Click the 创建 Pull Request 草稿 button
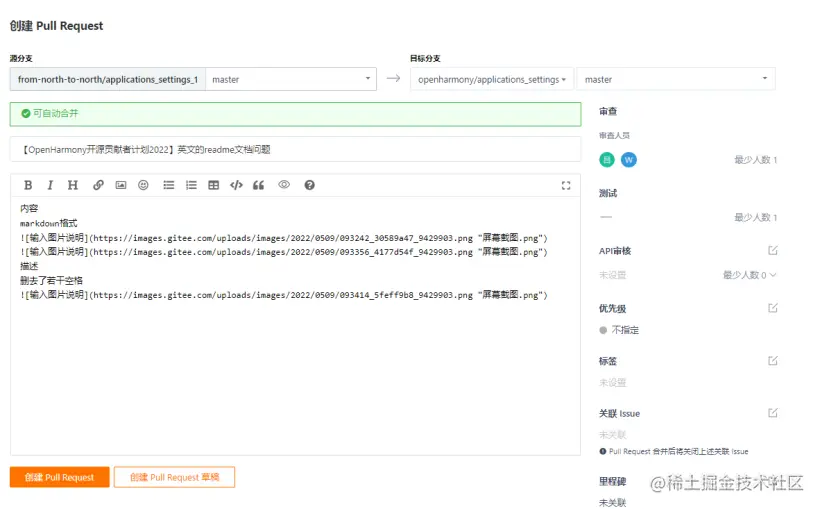 tap(174, 477)
